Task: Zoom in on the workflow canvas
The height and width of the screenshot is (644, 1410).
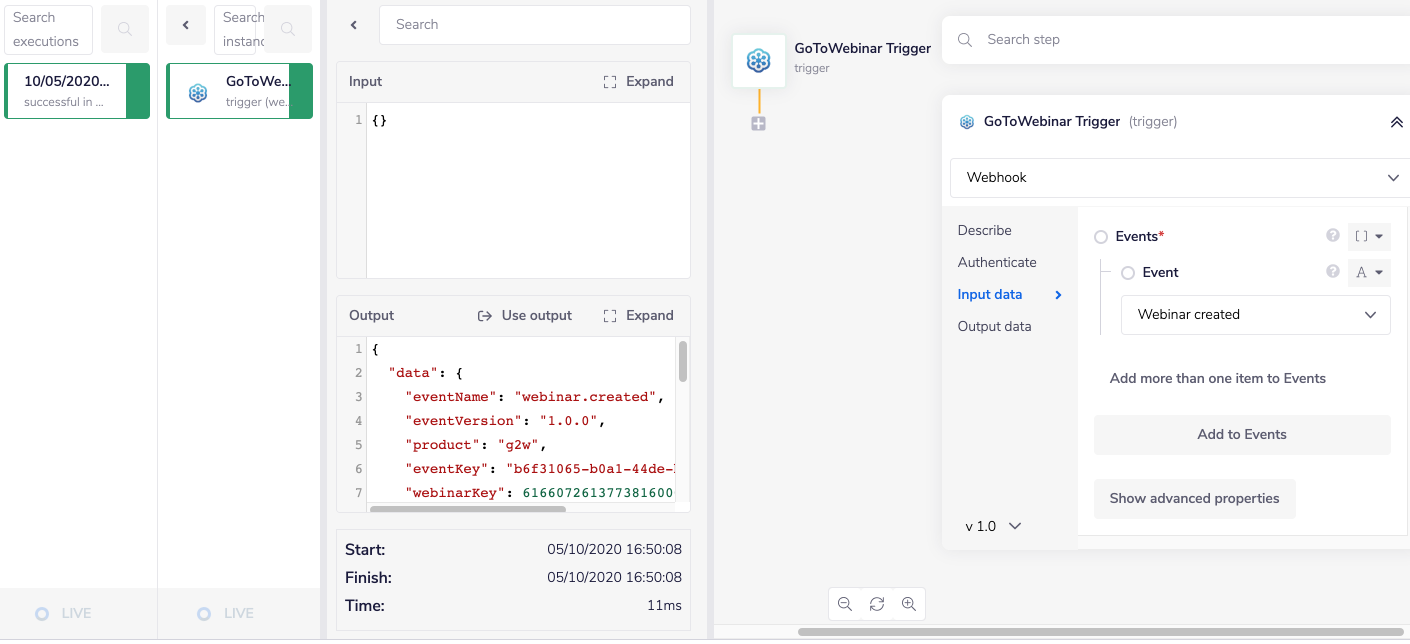Action: [909, 604]
